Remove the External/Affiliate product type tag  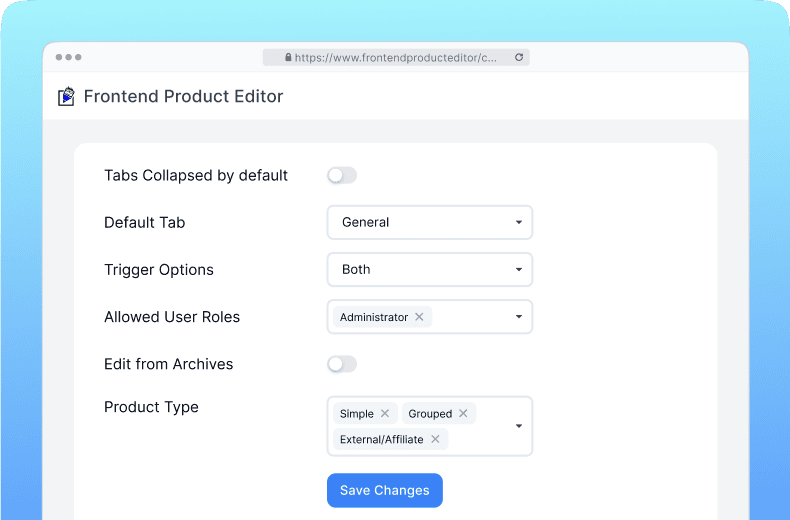[435, 440]
